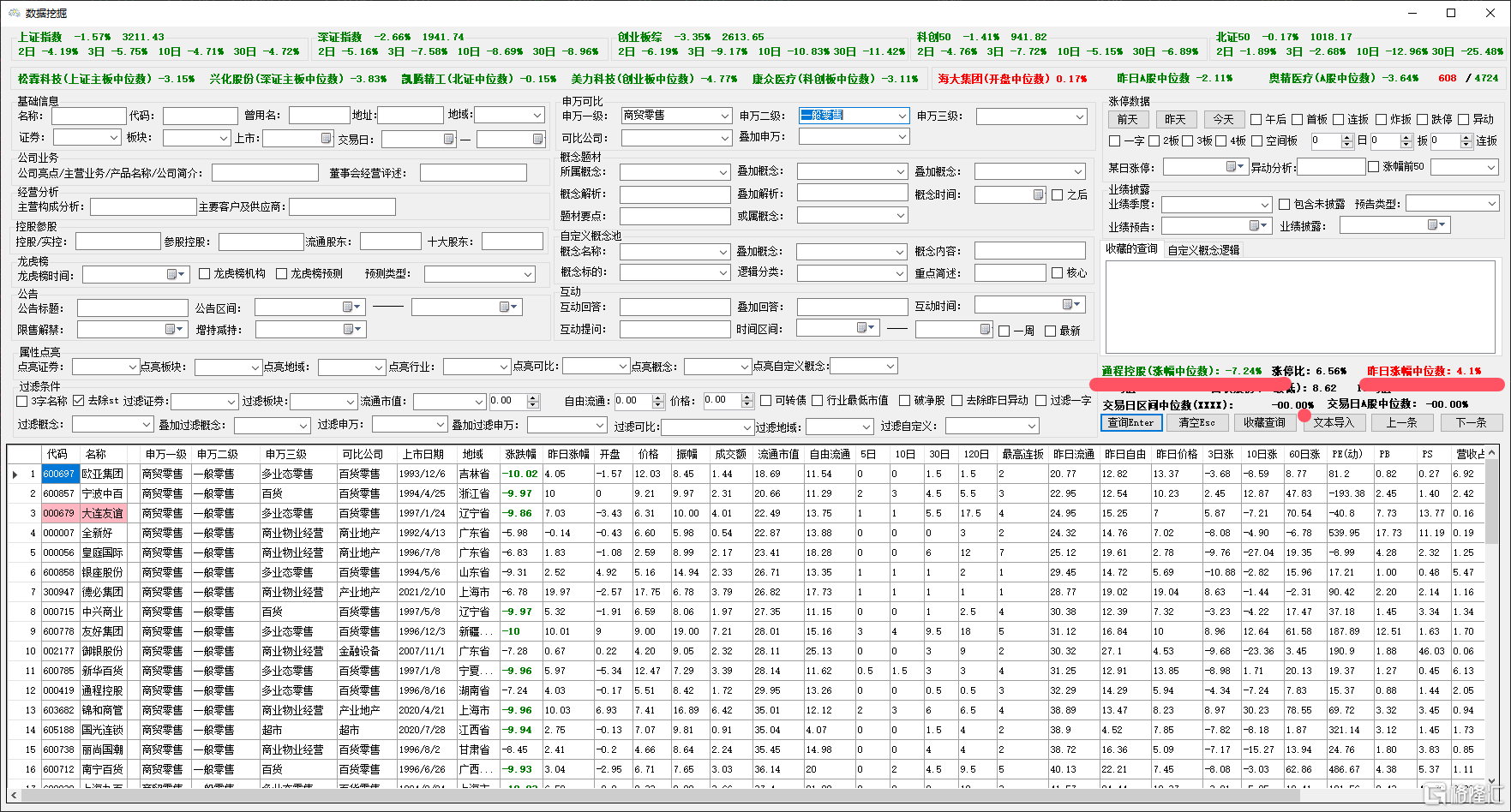Image resolution: width=1511 pixels, height=812 pixels.
Task: Click the 最高连板 column header
Action: click(x=1022, y=454)
